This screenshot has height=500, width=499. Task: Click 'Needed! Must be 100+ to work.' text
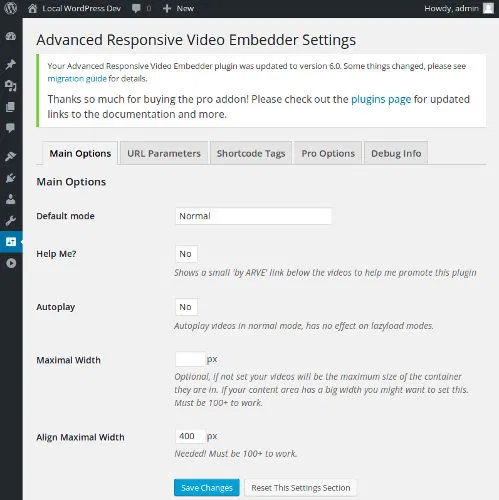235,454
